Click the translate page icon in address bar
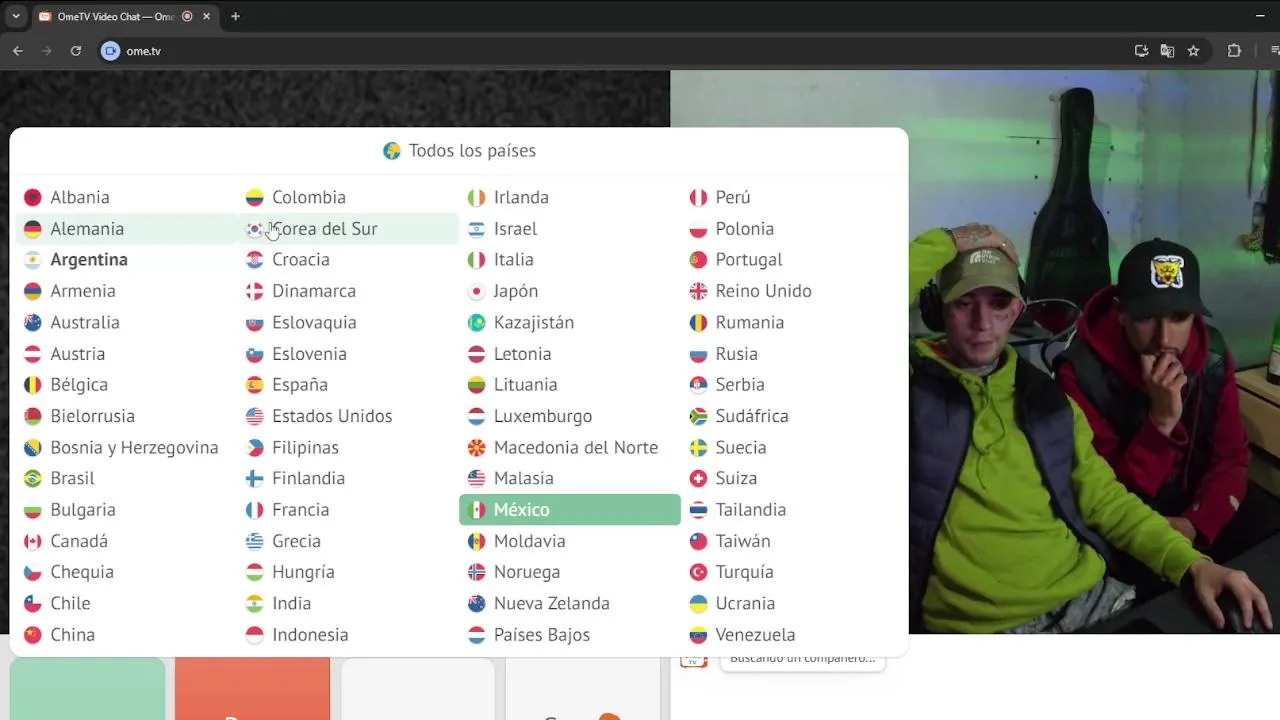The width and height of the screenshot is (1280, 720). click(x=1167, y=51)
